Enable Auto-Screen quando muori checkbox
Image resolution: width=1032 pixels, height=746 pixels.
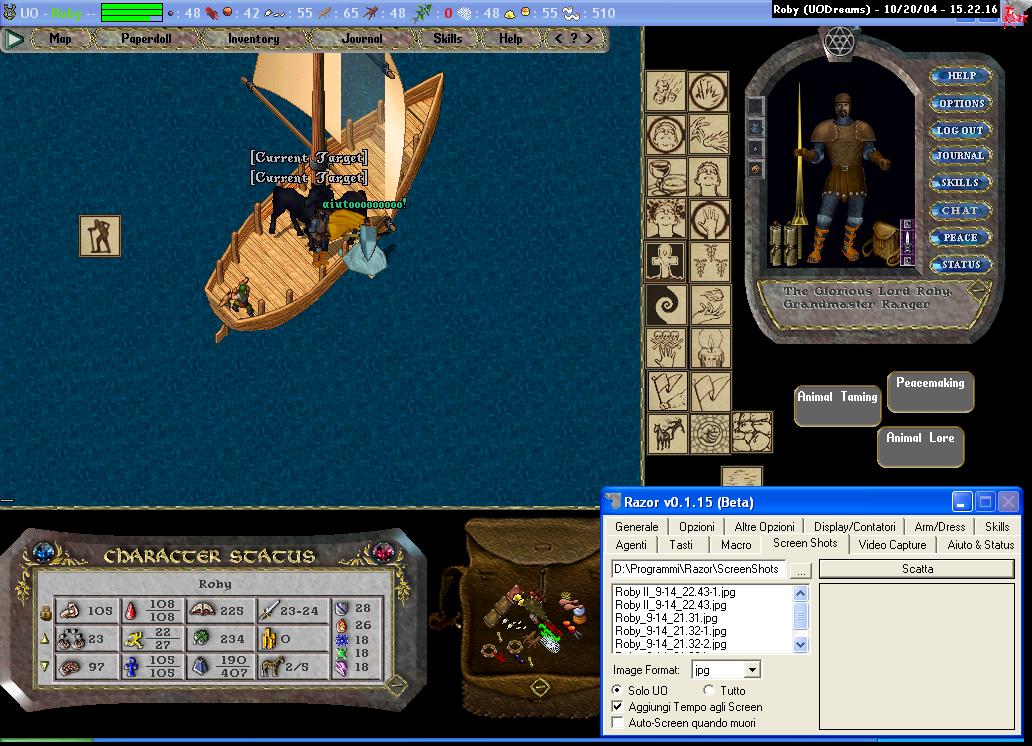tap(617, 723)
